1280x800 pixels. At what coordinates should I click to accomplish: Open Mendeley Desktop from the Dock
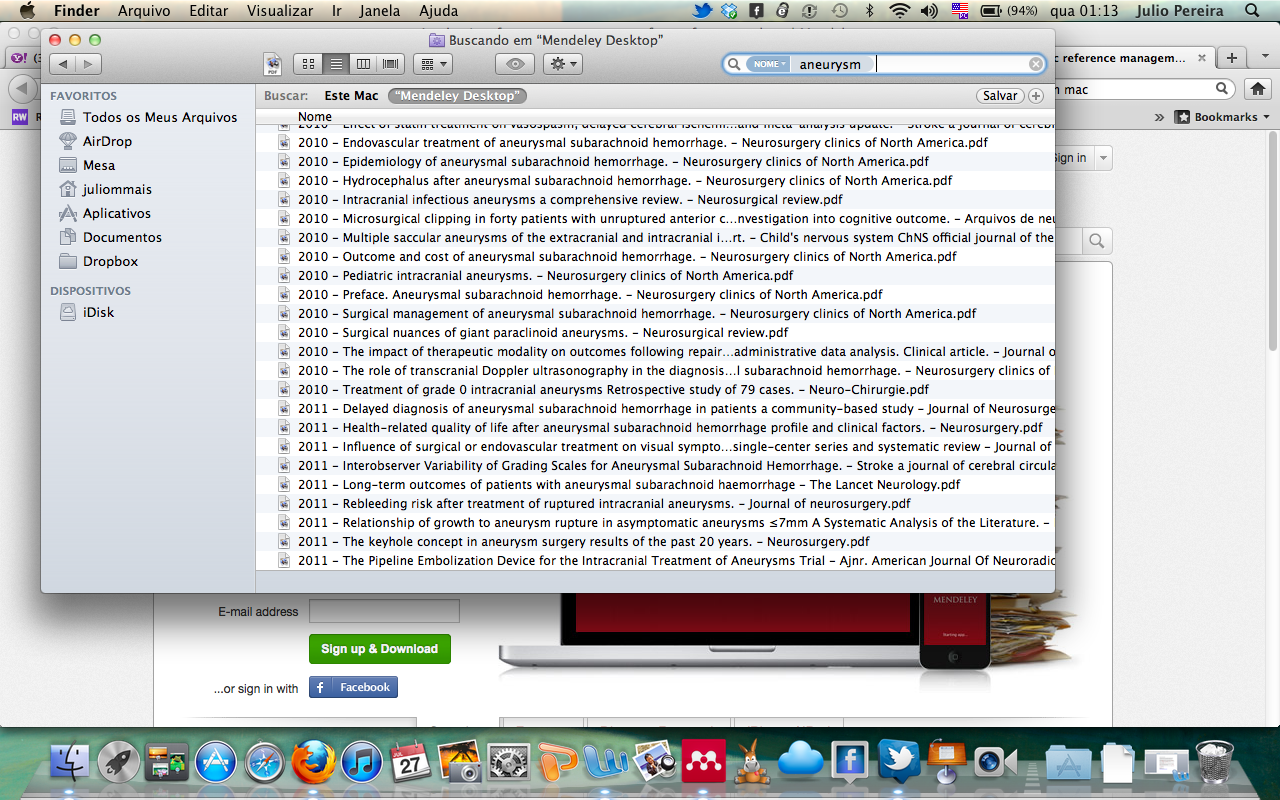[x=703, y=763]
